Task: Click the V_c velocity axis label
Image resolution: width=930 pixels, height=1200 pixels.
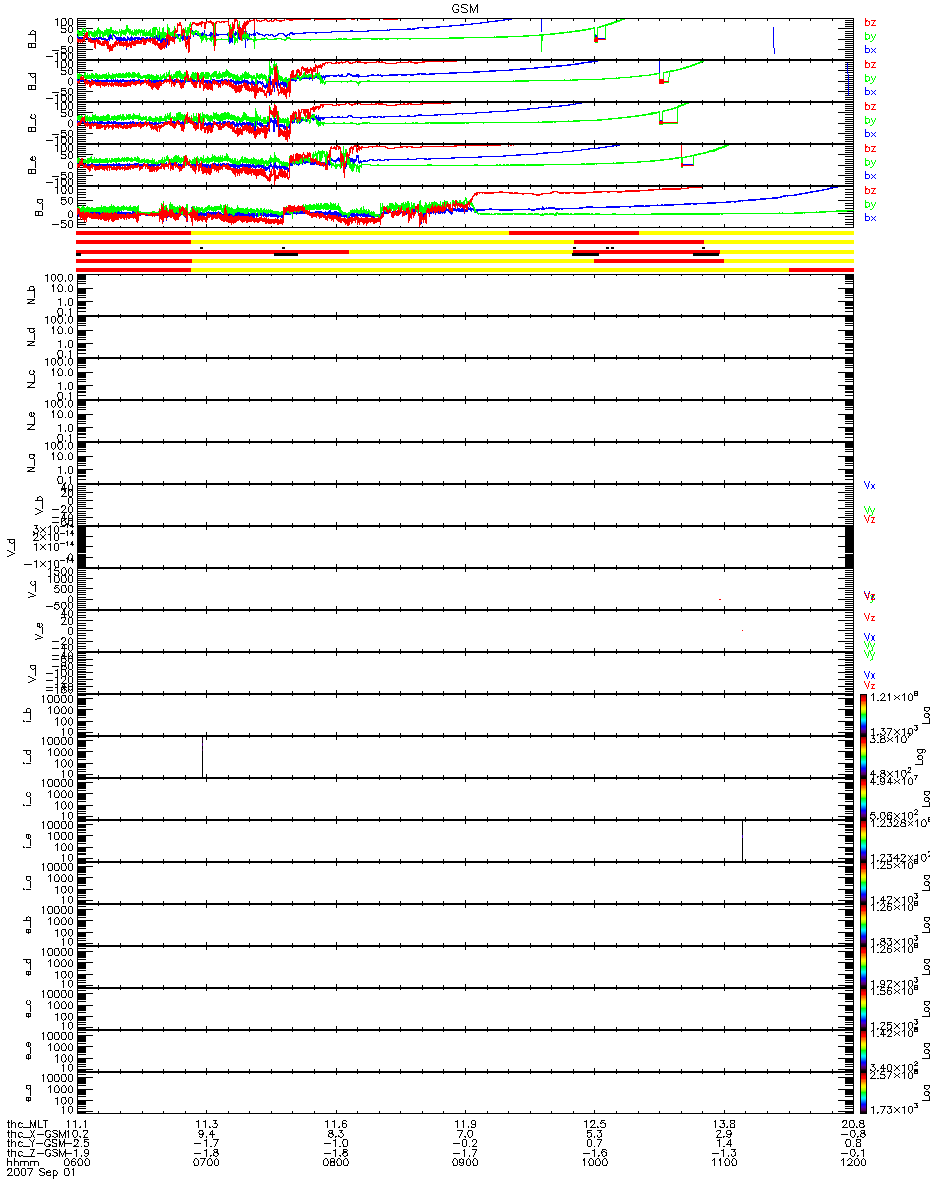Action: pyautogui.click(x=33, y=588)
